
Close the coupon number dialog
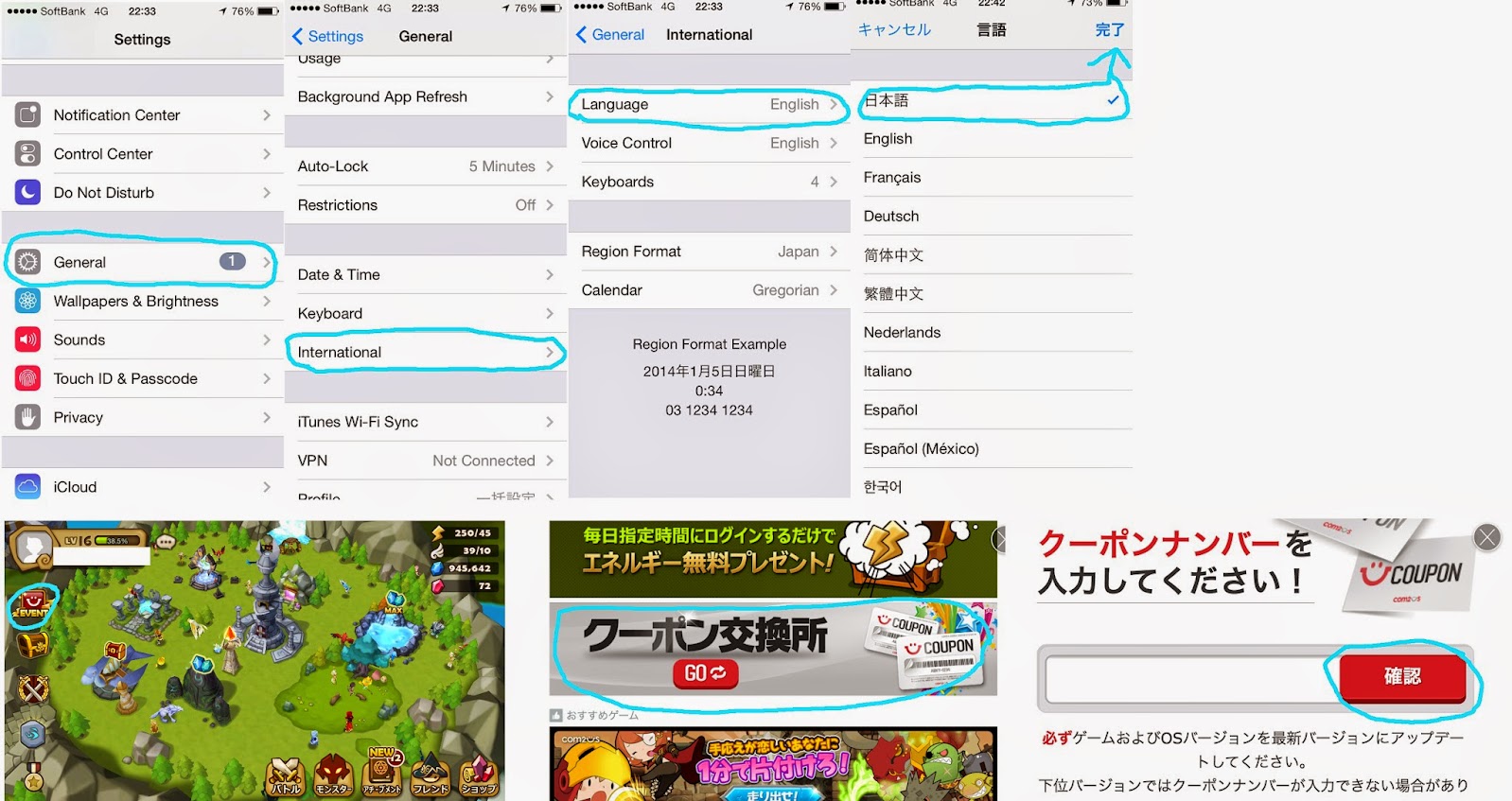click(x=1486, y=538)
